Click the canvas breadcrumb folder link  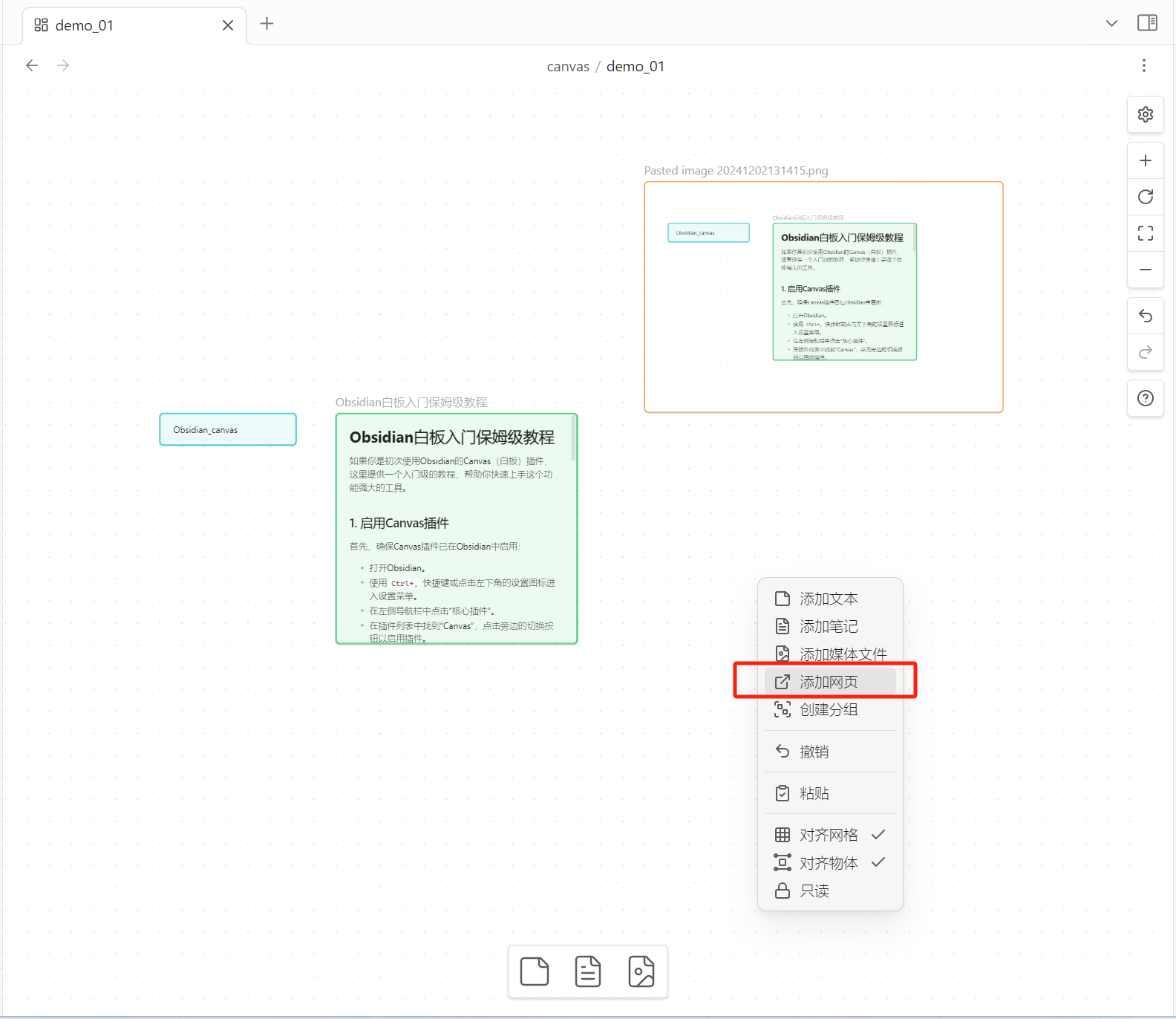click(568, 66)
